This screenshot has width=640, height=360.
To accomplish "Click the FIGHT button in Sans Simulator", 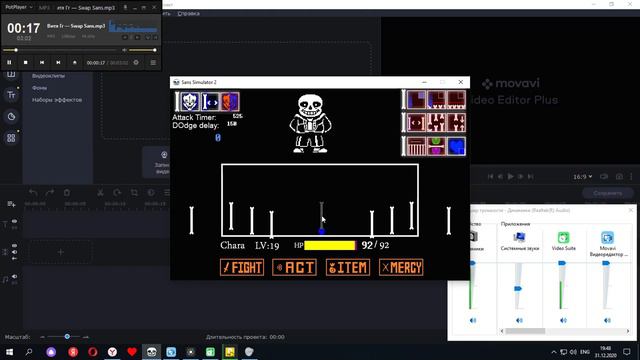I will tap(242, 268).
